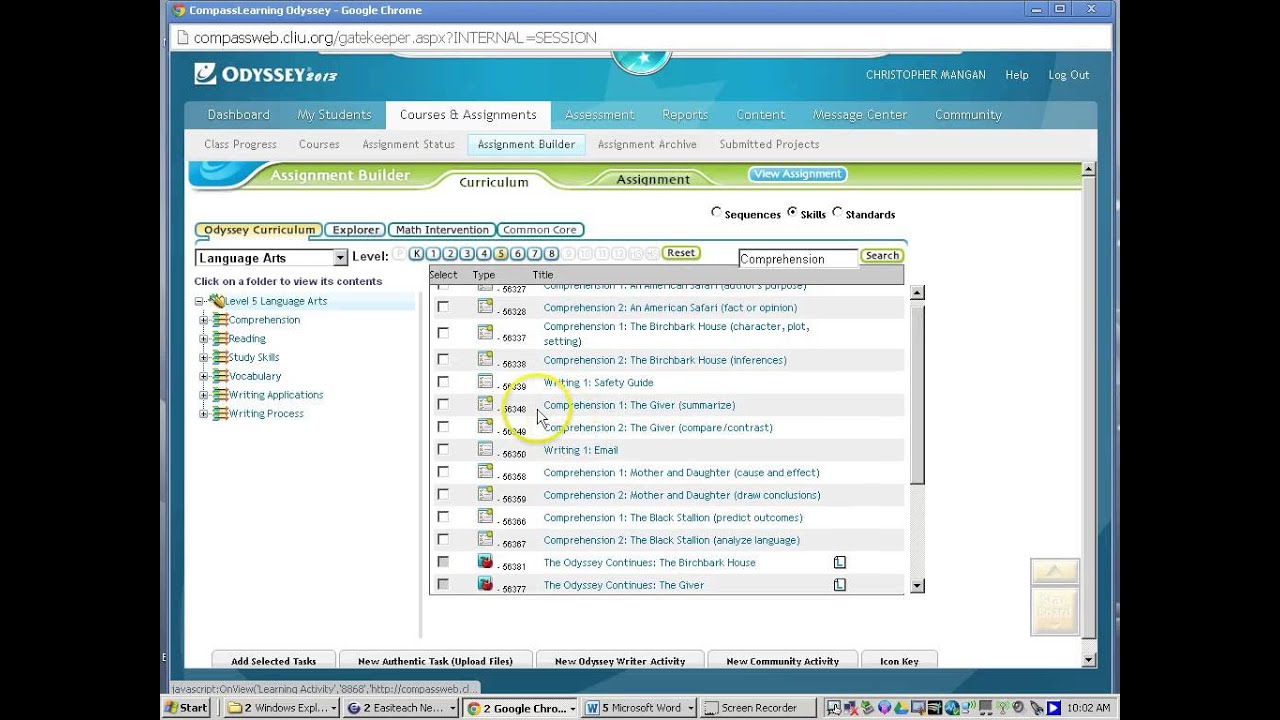Click icon for The Black Stallion (predict outcomes)
This screenshot has width=1280, height=720.
485,516
